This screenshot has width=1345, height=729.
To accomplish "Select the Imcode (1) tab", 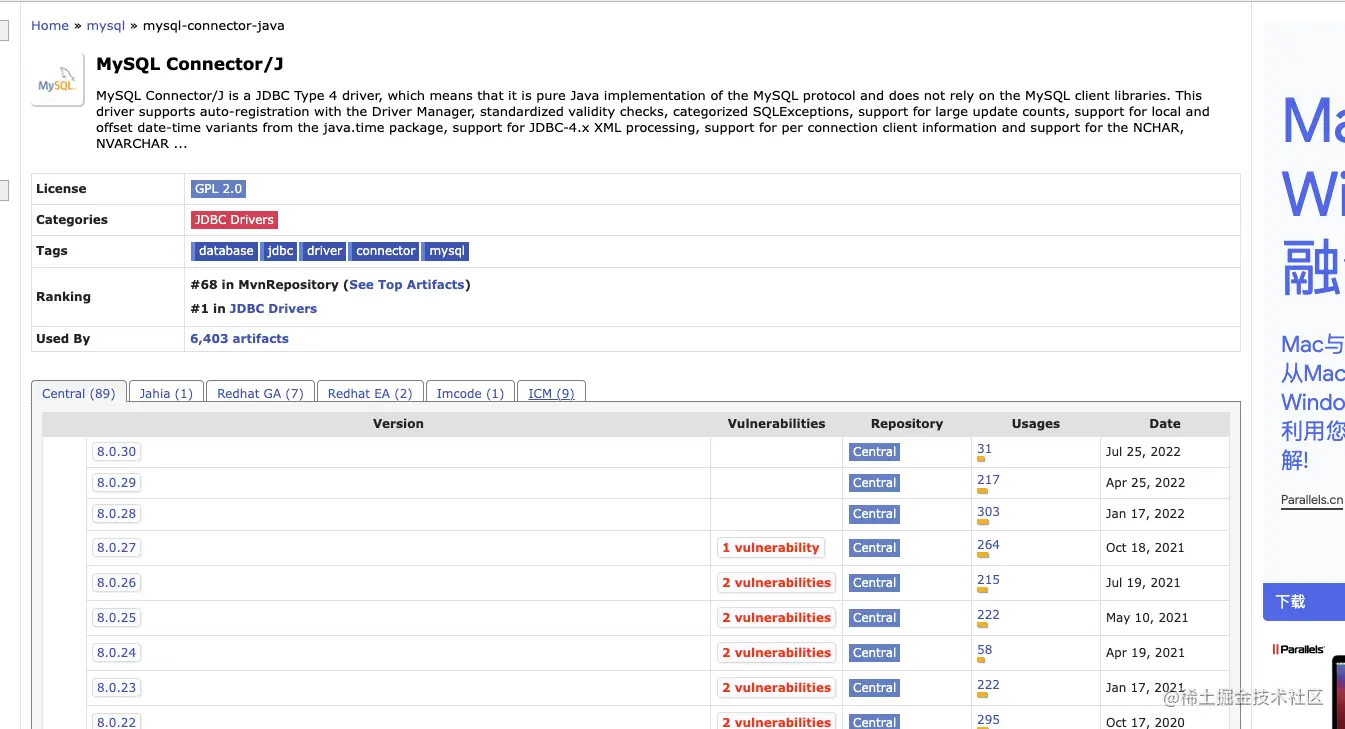I will [470, 393].
